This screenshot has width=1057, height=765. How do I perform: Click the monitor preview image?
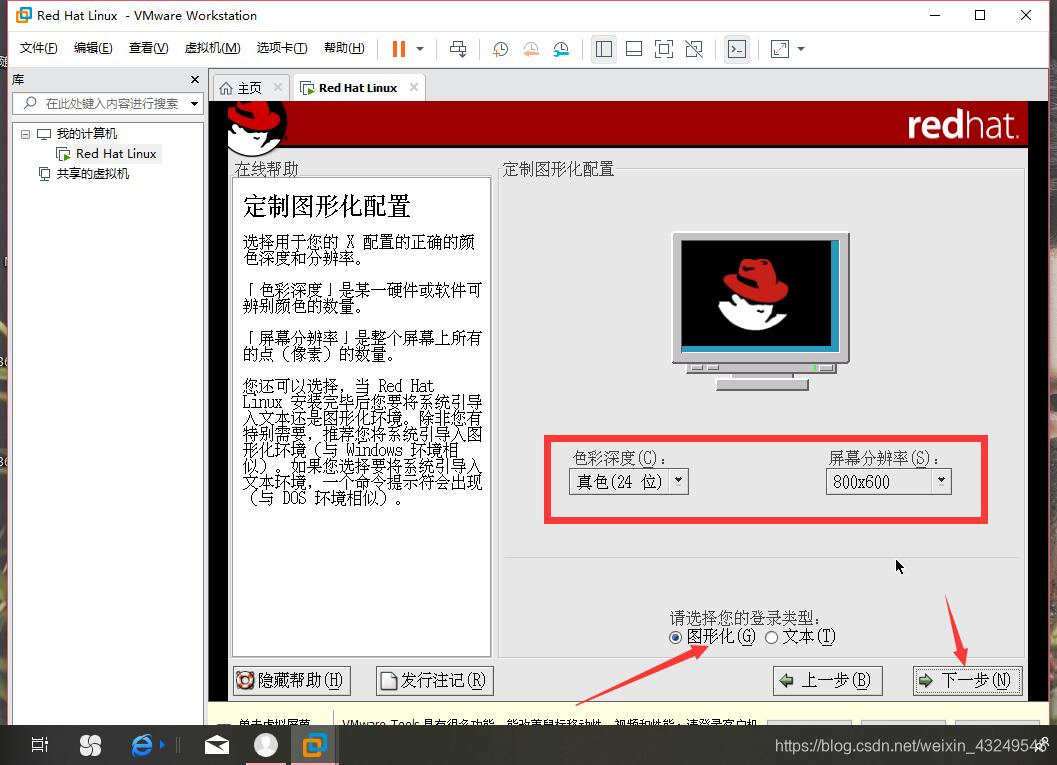760,311
